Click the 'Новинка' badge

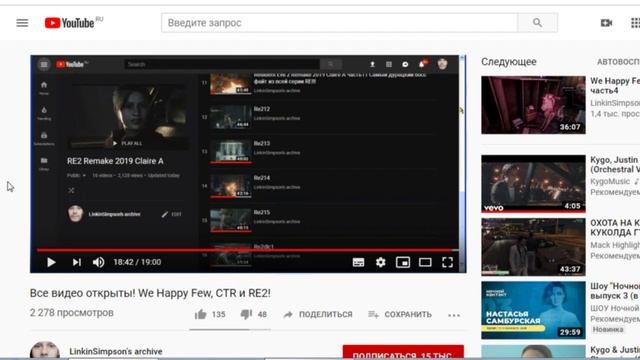[x=608, y=329]
